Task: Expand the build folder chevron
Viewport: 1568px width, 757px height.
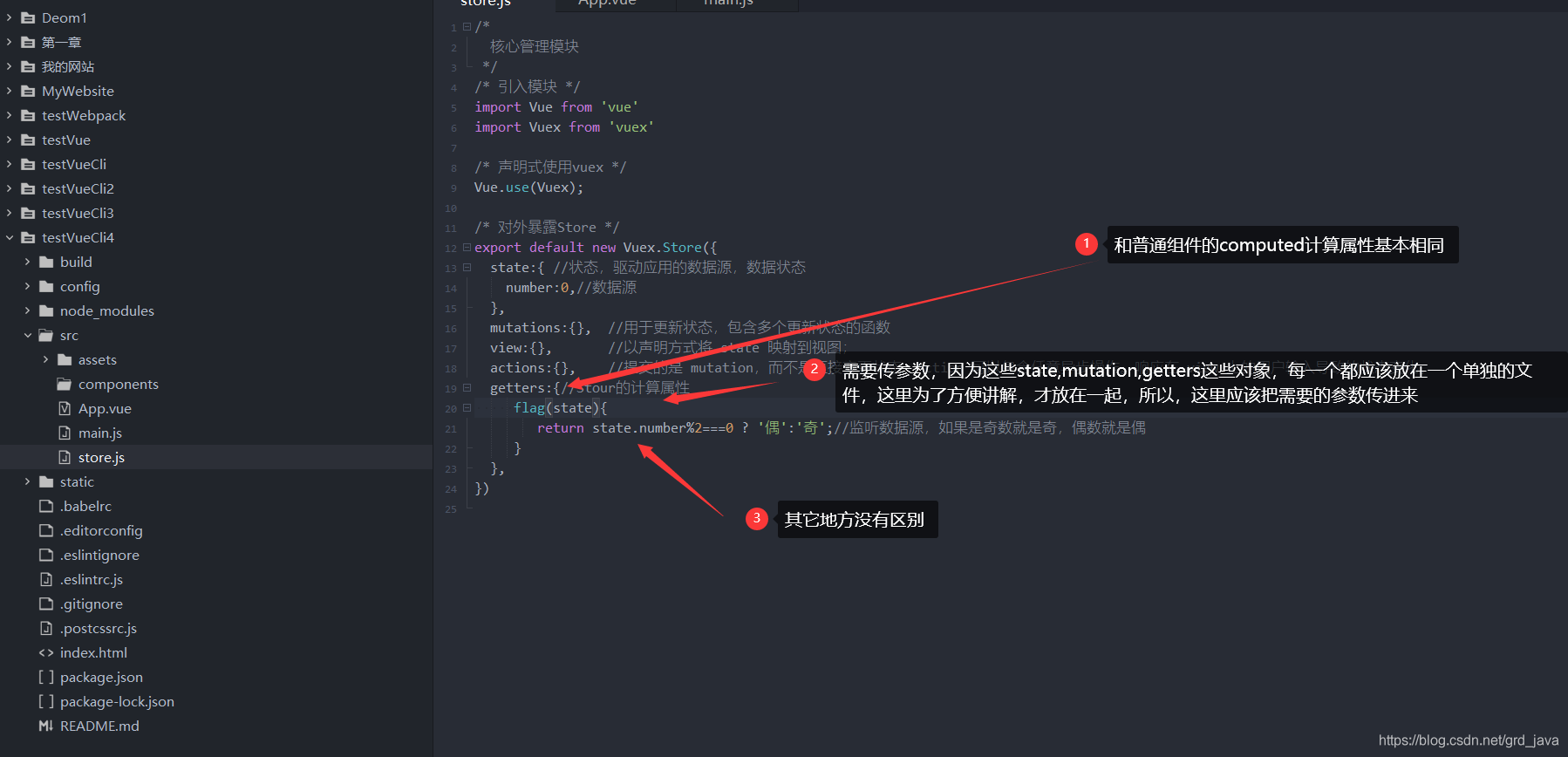Action: click(x=28, y=262)
